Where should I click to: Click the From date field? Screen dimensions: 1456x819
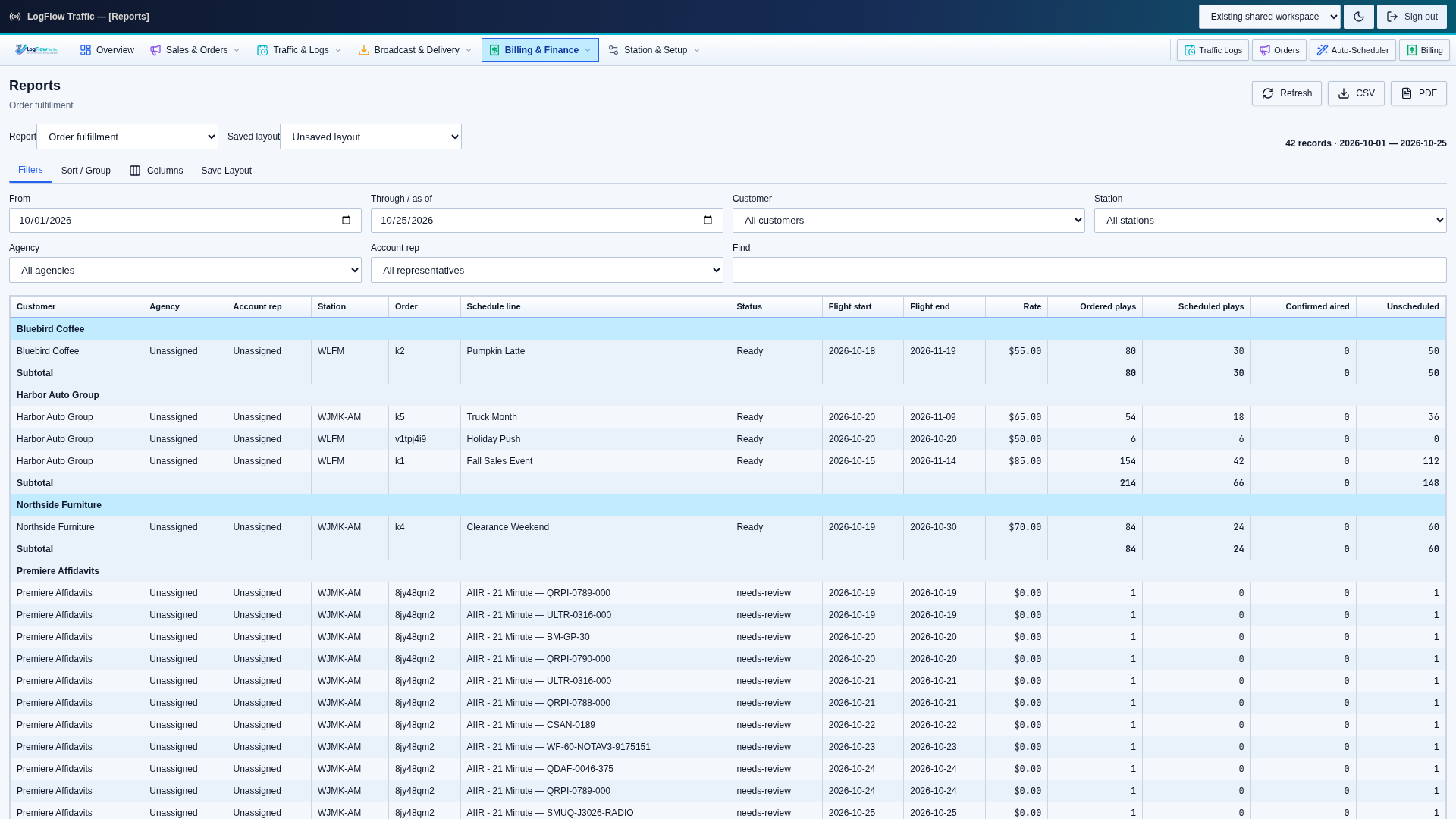(185, 221)
